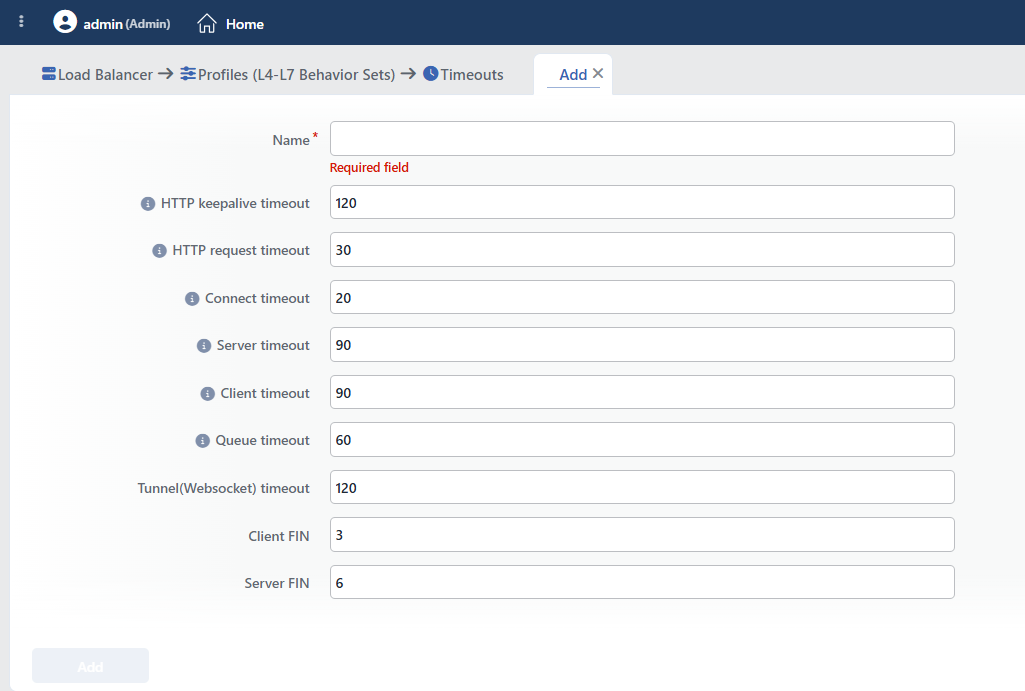The height and width of the screenshot is (691, 1025).
Task: Open the admin (Admin) user menu
Action: pos(127,24)
